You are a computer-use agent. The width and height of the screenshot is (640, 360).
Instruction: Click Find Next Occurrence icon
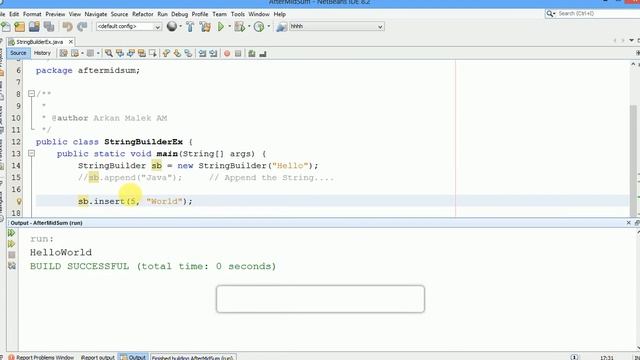tap(131, 53)
